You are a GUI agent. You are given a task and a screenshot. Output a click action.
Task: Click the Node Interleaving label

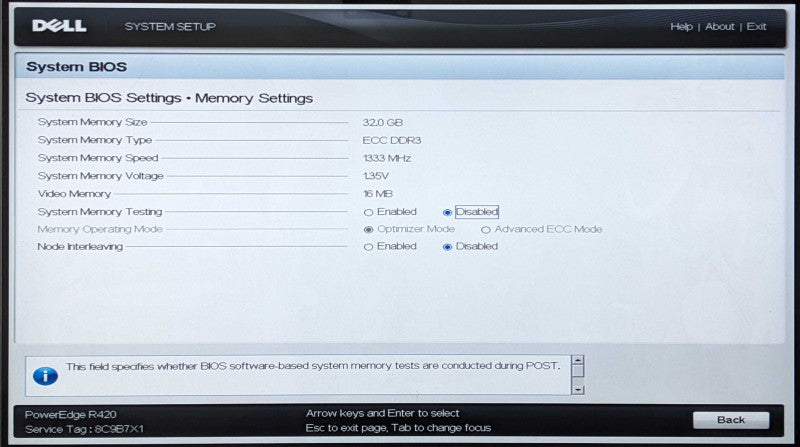click(80, 246)
